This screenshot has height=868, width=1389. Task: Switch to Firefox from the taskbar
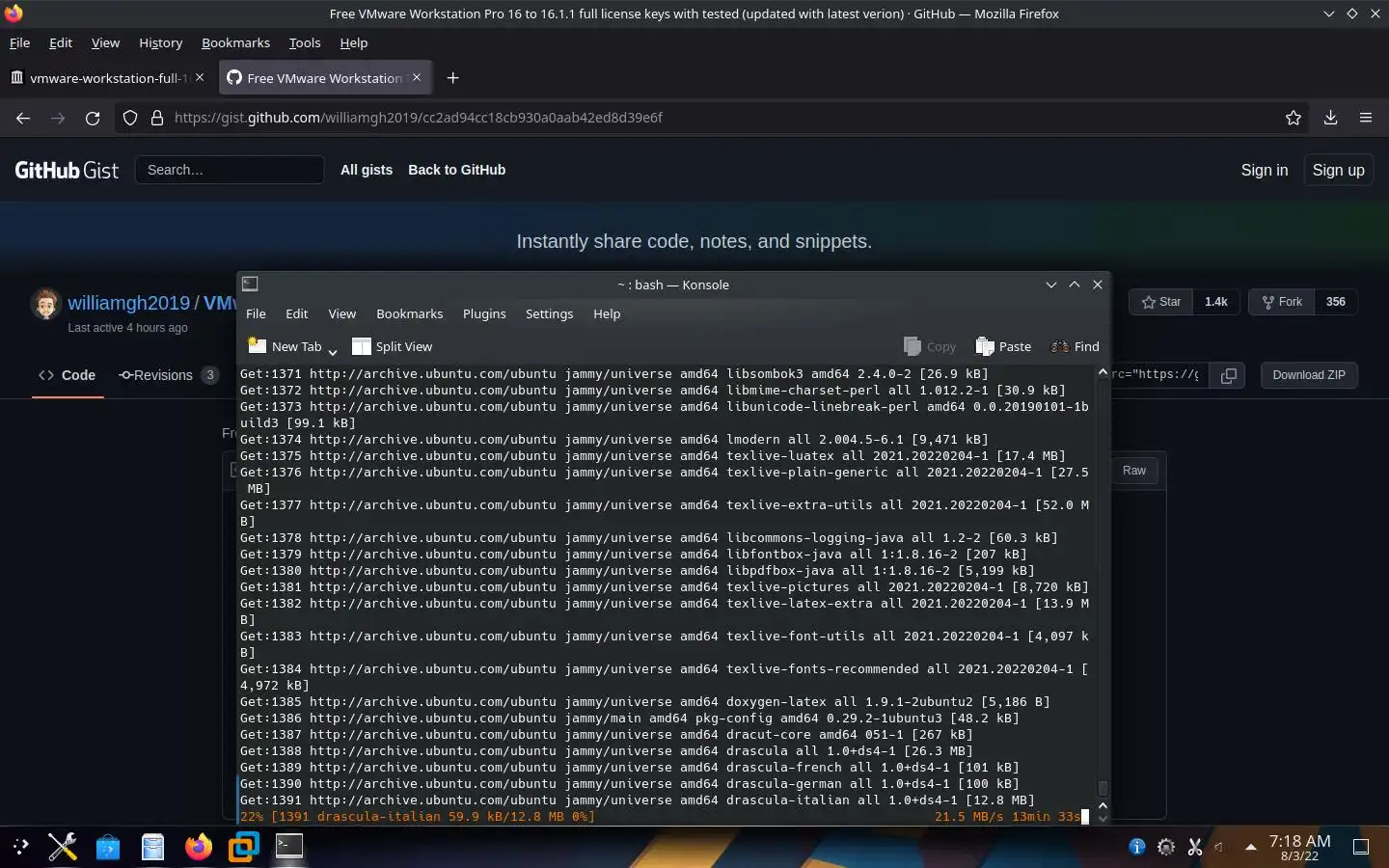click(198, 847)
